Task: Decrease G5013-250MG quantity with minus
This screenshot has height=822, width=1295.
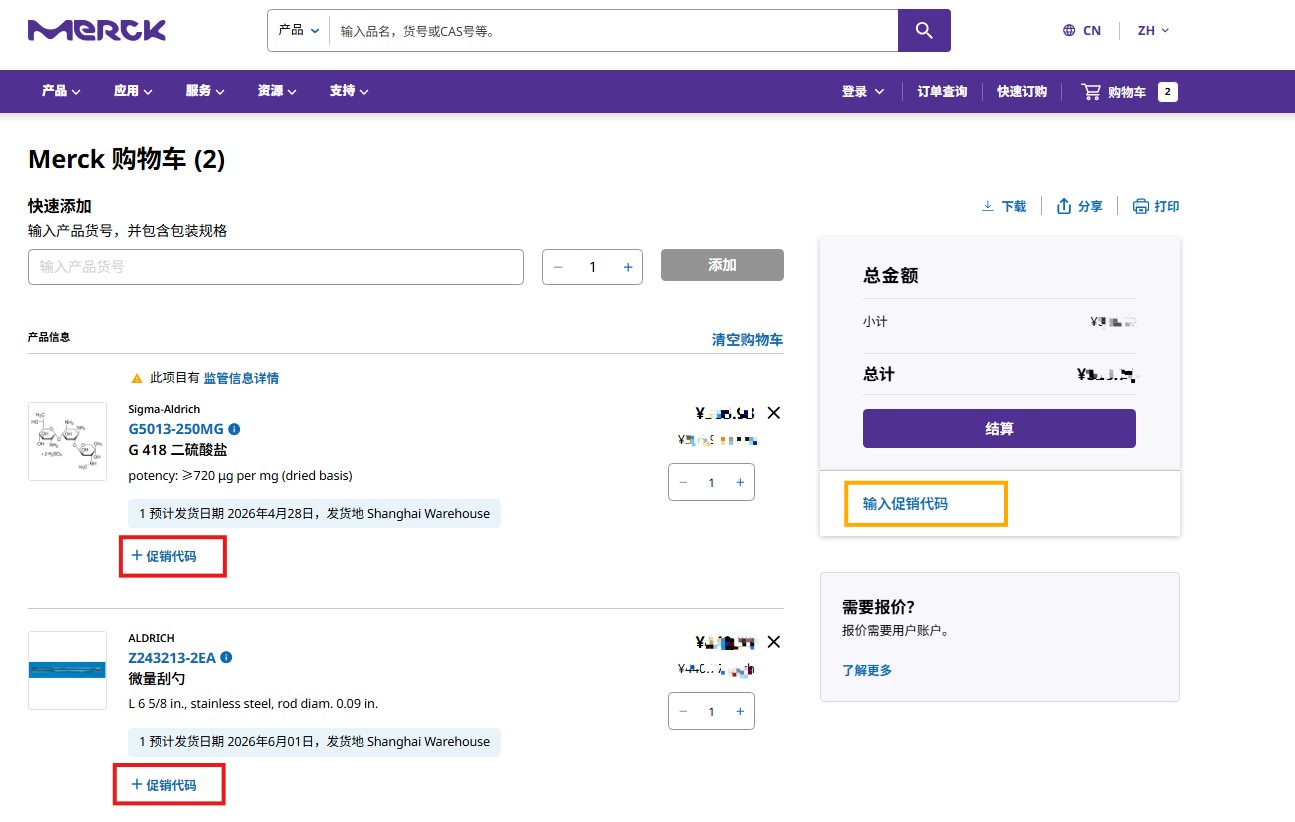Action: (684, 482)
